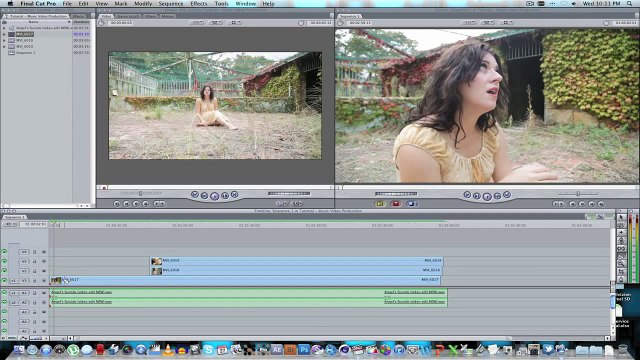Select the Roll edit tool

621,240
